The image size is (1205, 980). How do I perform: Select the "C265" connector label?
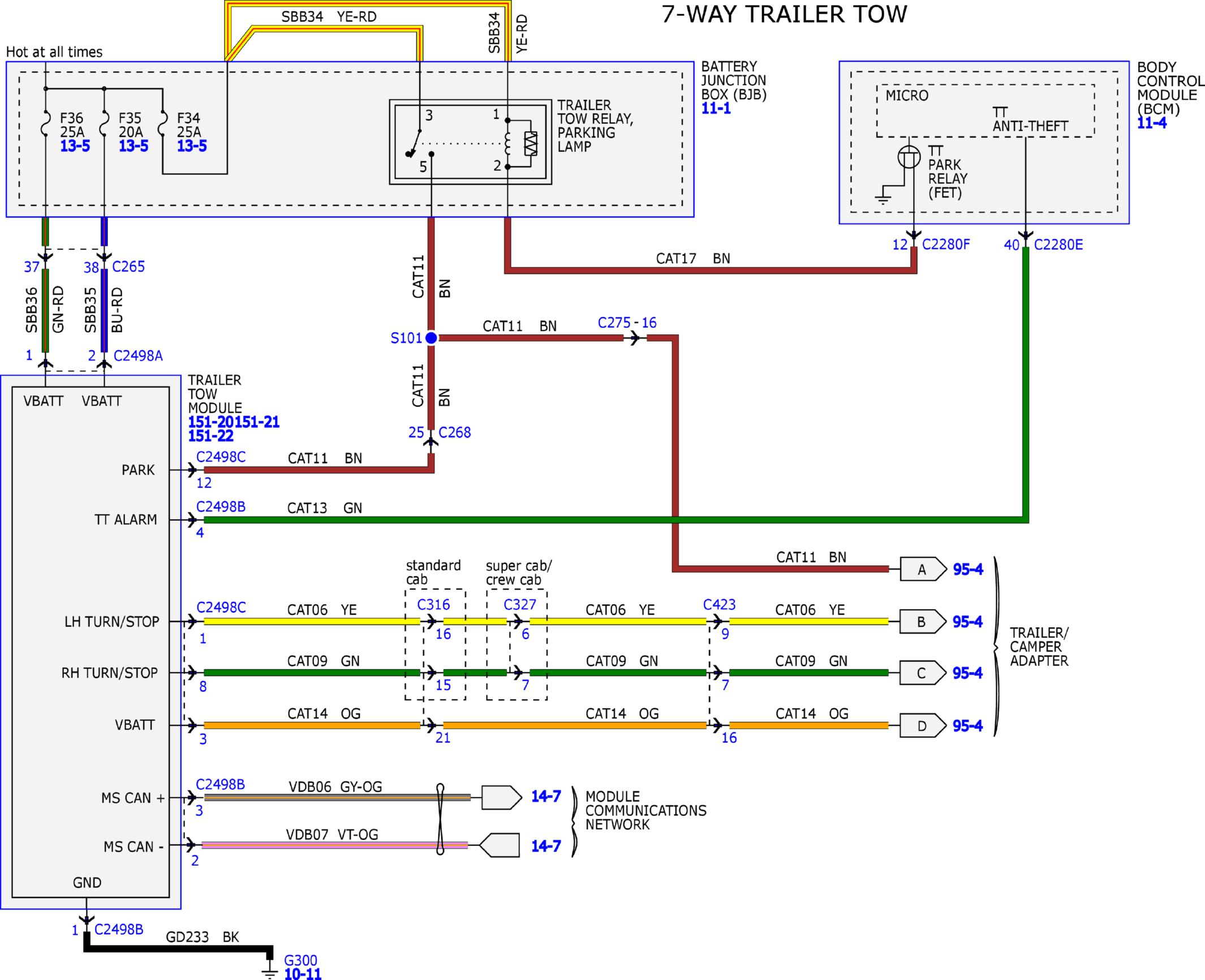[128, 267]
